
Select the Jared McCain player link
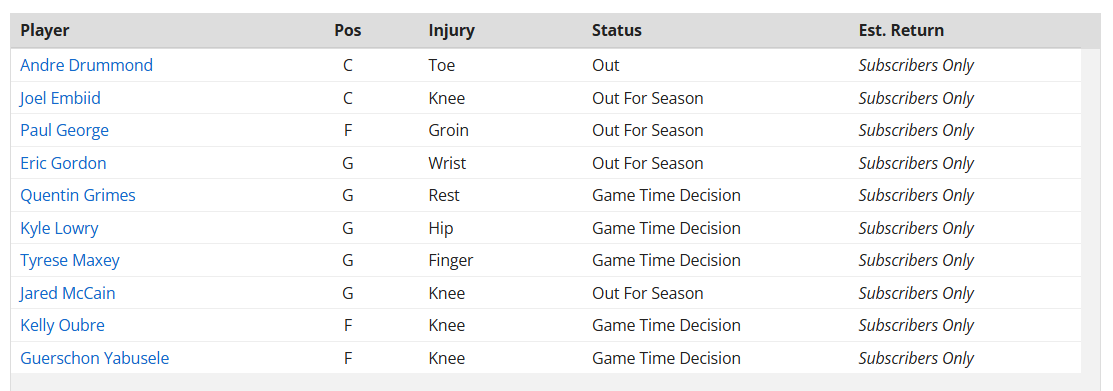[67, 293]
